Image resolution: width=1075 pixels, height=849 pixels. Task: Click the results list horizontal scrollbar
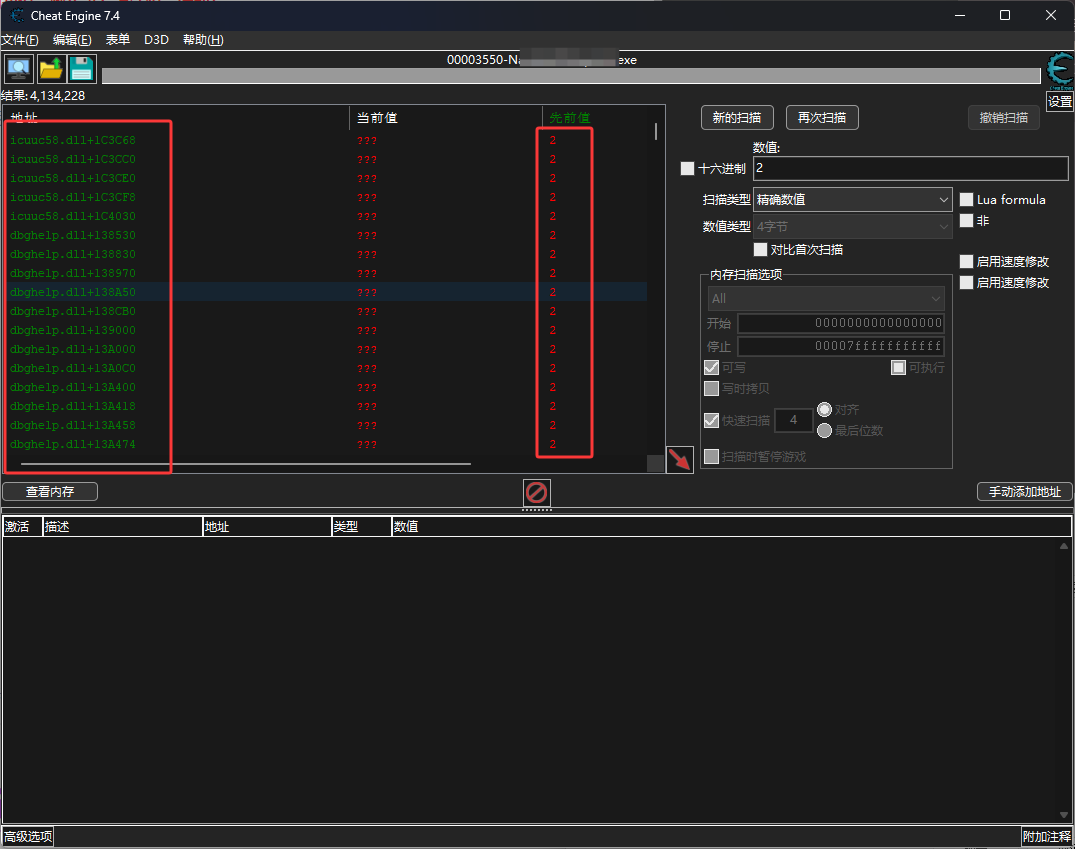[x=245, y=464]
